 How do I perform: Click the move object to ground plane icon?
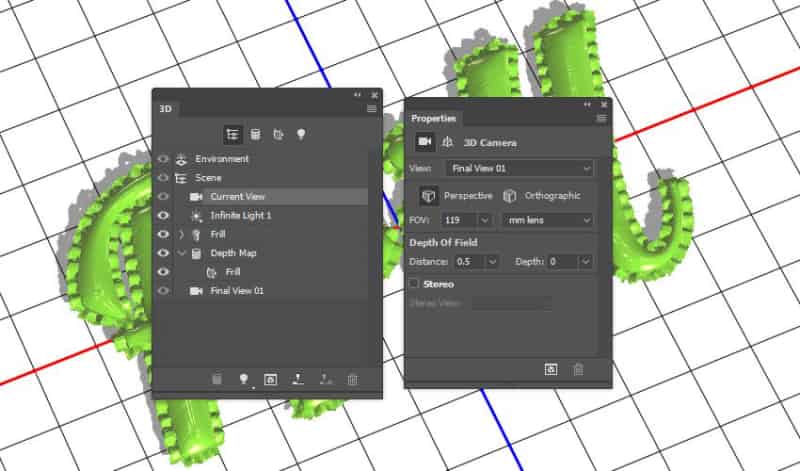(298, 379)
